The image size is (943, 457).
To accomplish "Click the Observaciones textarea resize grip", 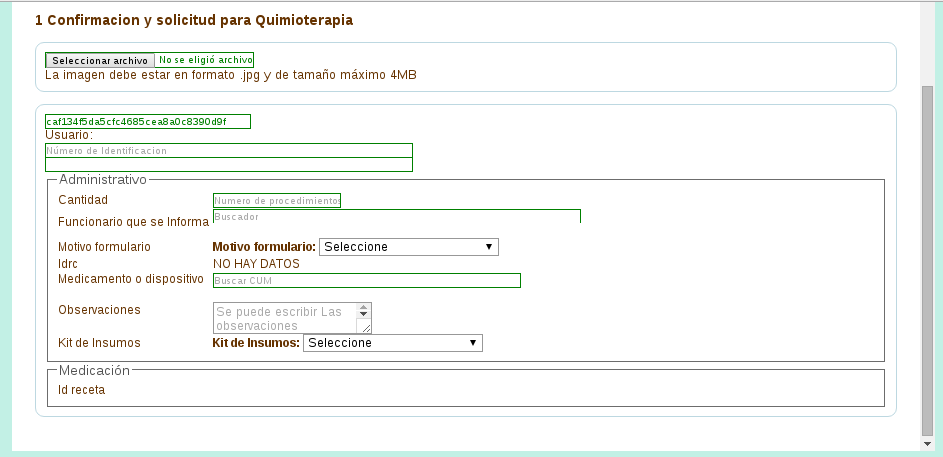I will point(366,327).
